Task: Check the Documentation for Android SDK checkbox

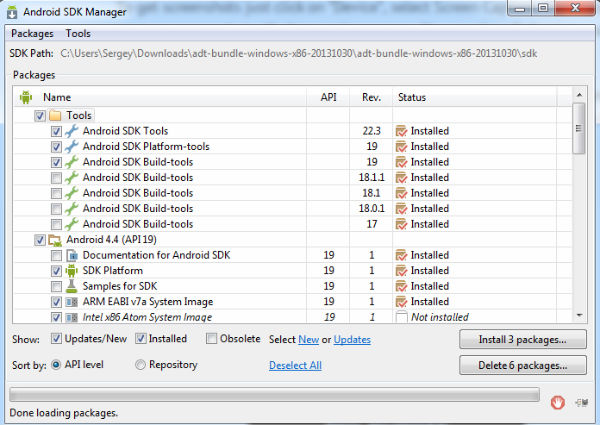Action: coord(56,255)
